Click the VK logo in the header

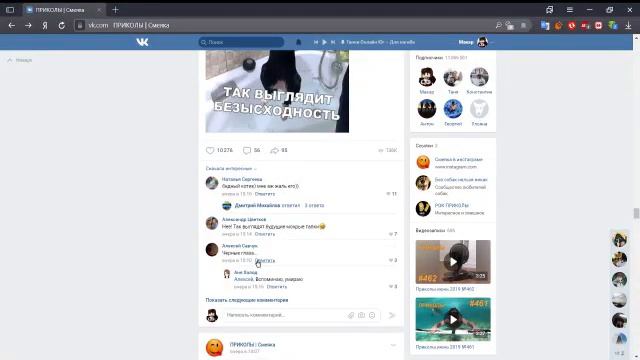pyautogui.click(x=142, y=42)
